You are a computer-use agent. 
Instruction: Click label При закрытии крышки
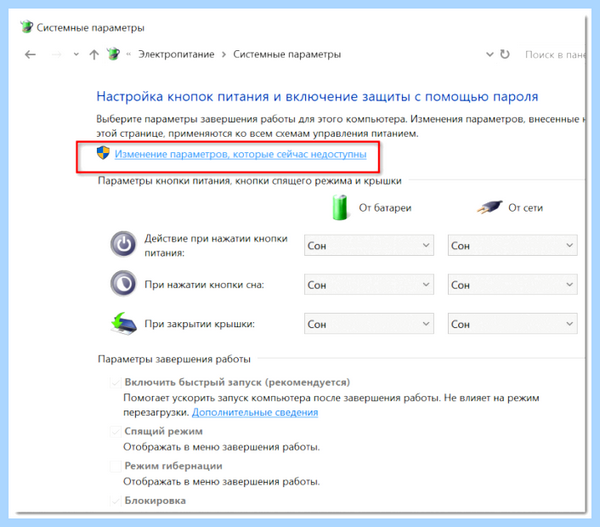[x=199, y=324]
